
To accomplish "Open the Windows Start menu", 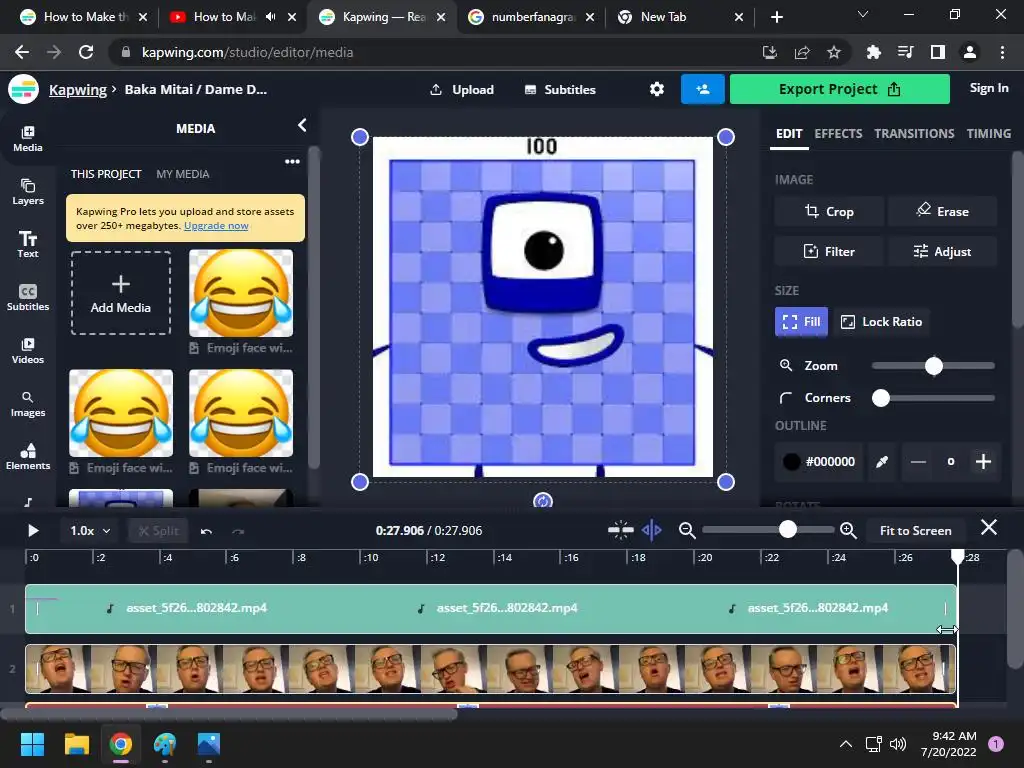I will point(32,744).
